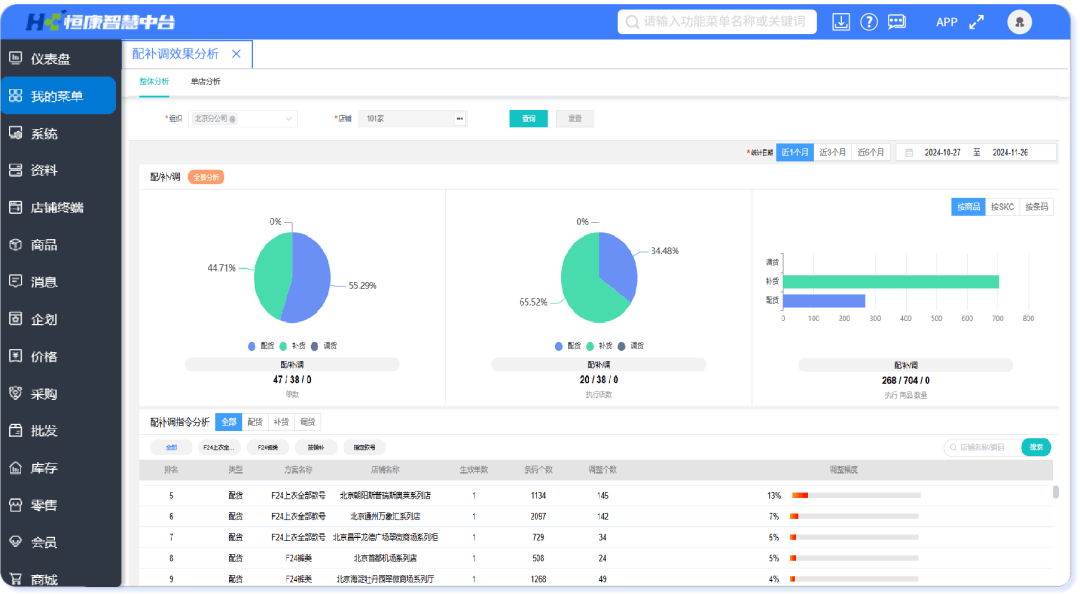Click the download icon in the header
This screenshot has height=596, width=1080.
(x=841, y=22)
